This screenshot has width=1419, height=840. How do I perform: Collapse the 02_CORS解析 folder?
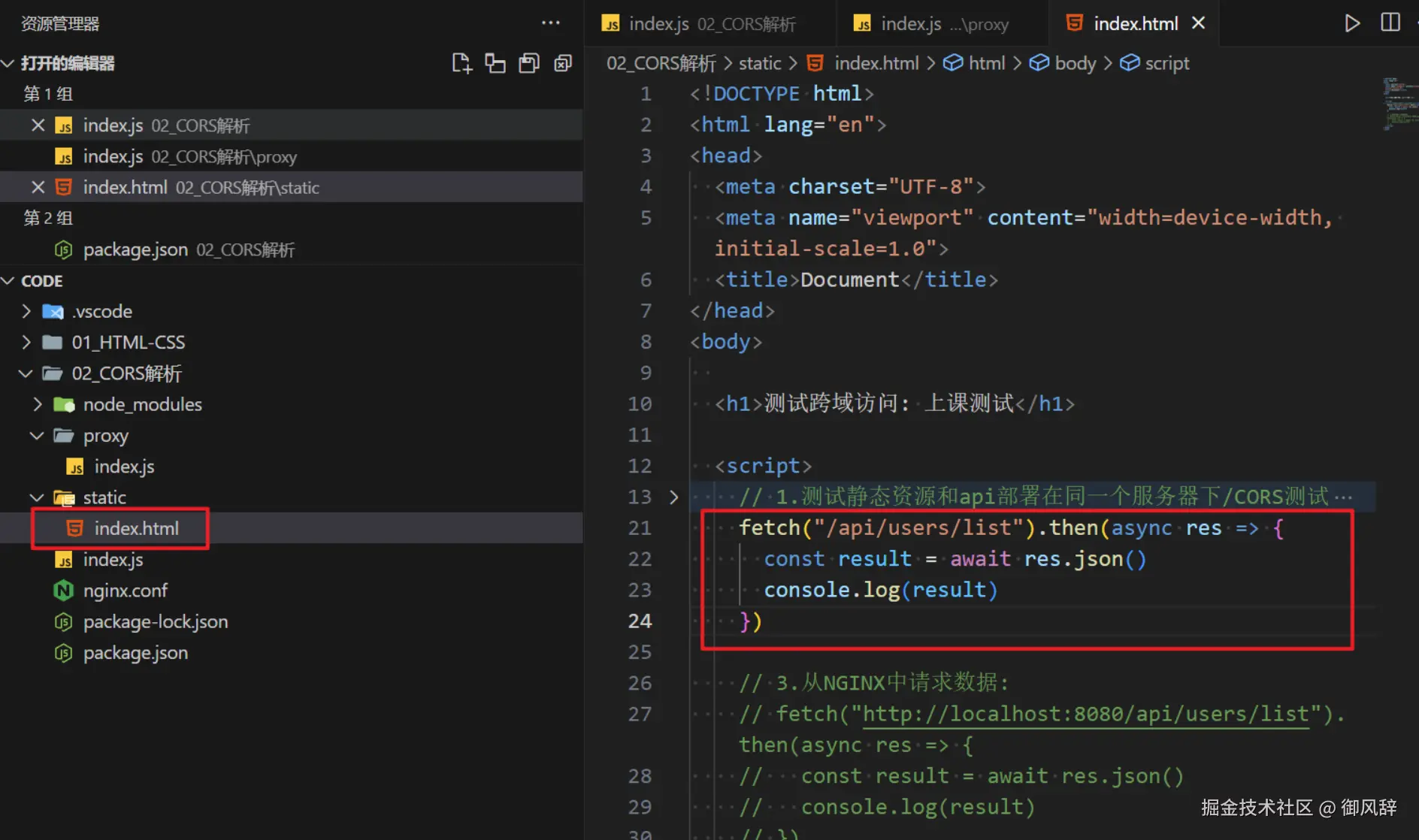[26, 373]
